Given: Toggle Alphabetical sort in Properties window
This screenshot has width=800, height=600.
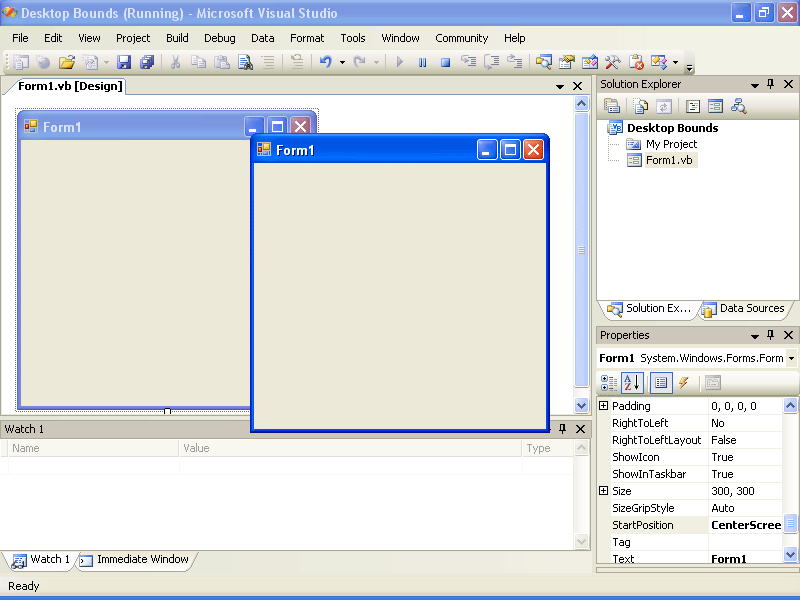Looking at the screenshot, I should click(x=632, y=382).
